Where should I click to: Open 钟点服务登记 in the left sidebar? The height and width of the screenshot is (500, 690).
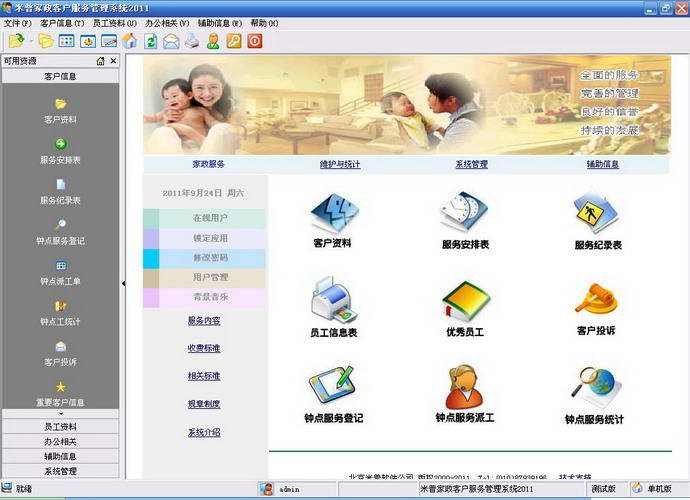pyautogui.click(x=60, y=232)
